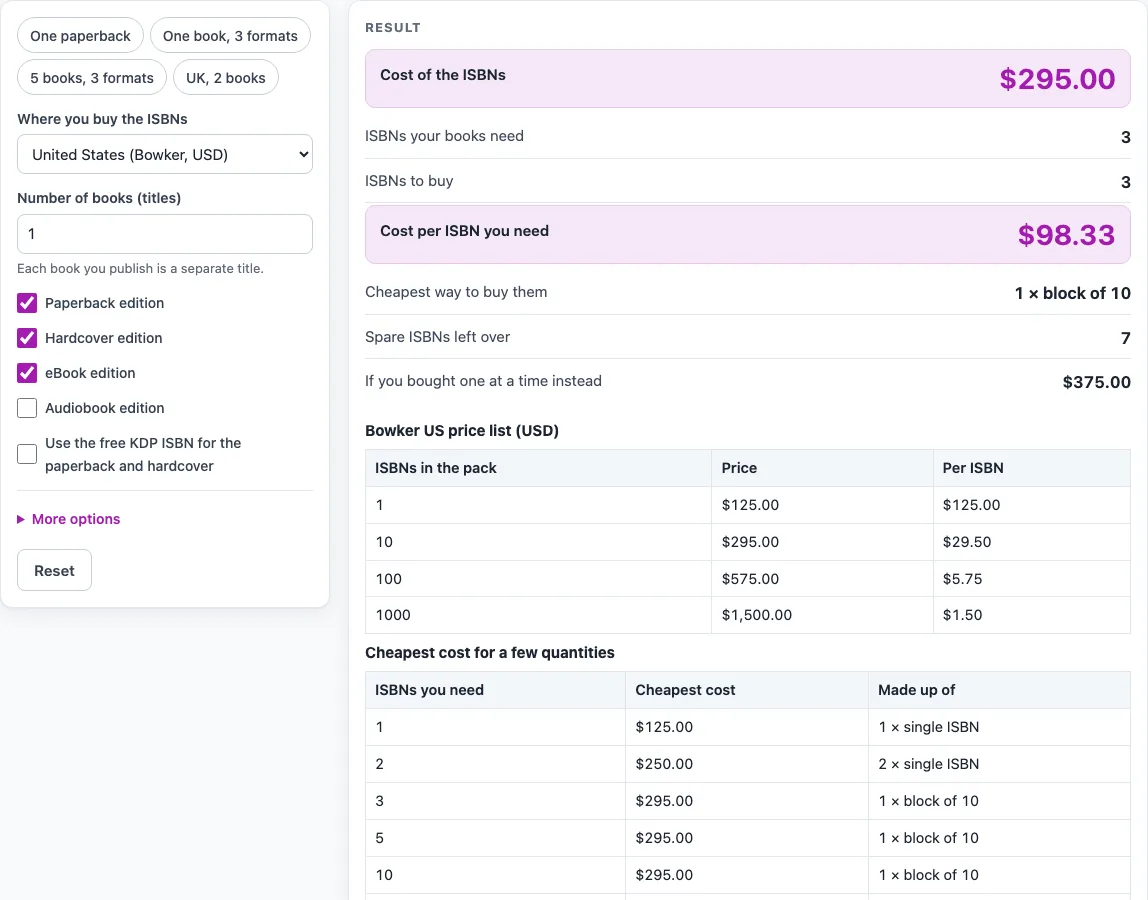Uncheck the Paperback edition checkbox
Viewport: 1148px width, 900px height.
(x=27, y=302)
